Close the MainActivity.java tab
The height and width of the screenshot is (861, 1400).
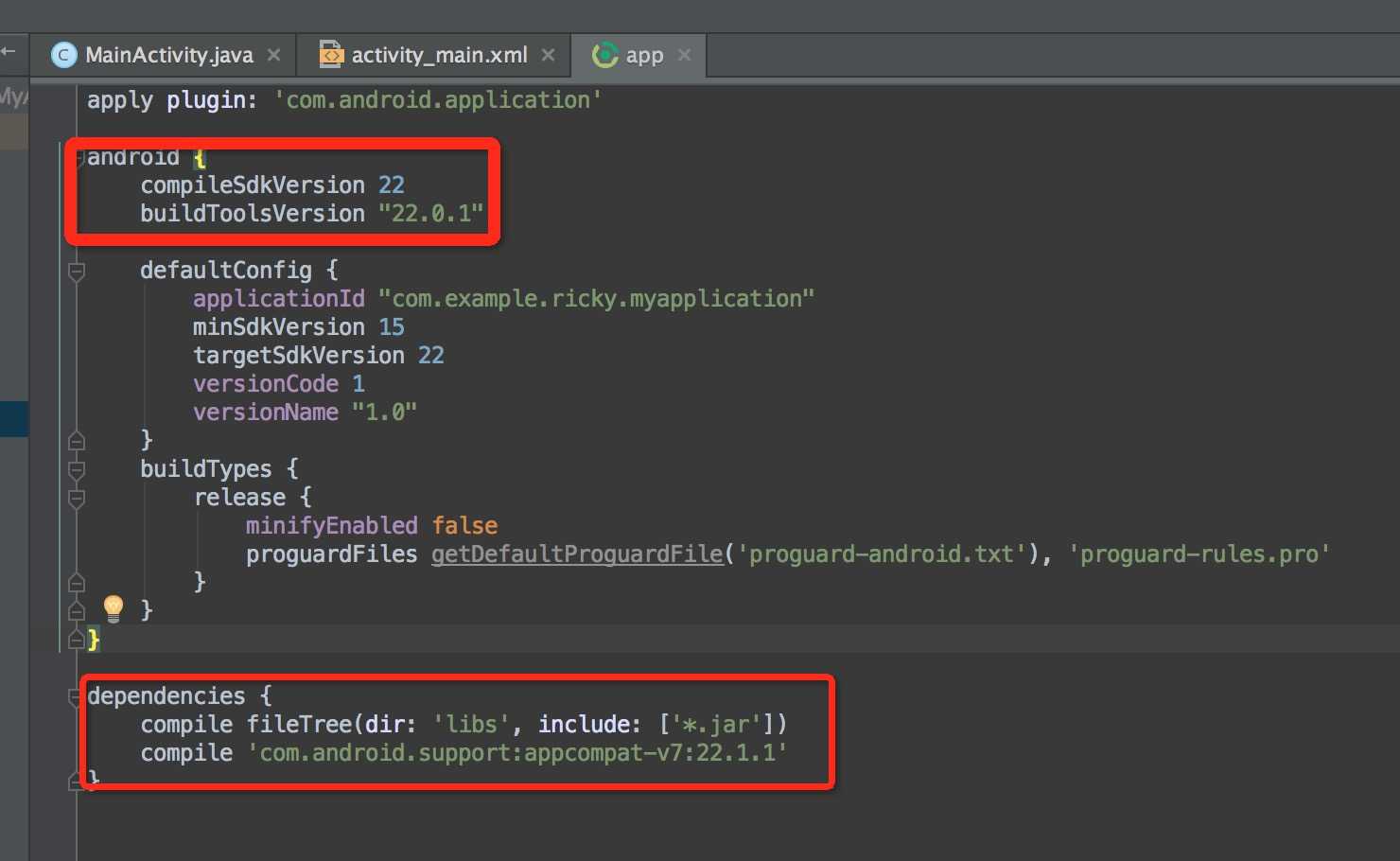tap(273, 55)
